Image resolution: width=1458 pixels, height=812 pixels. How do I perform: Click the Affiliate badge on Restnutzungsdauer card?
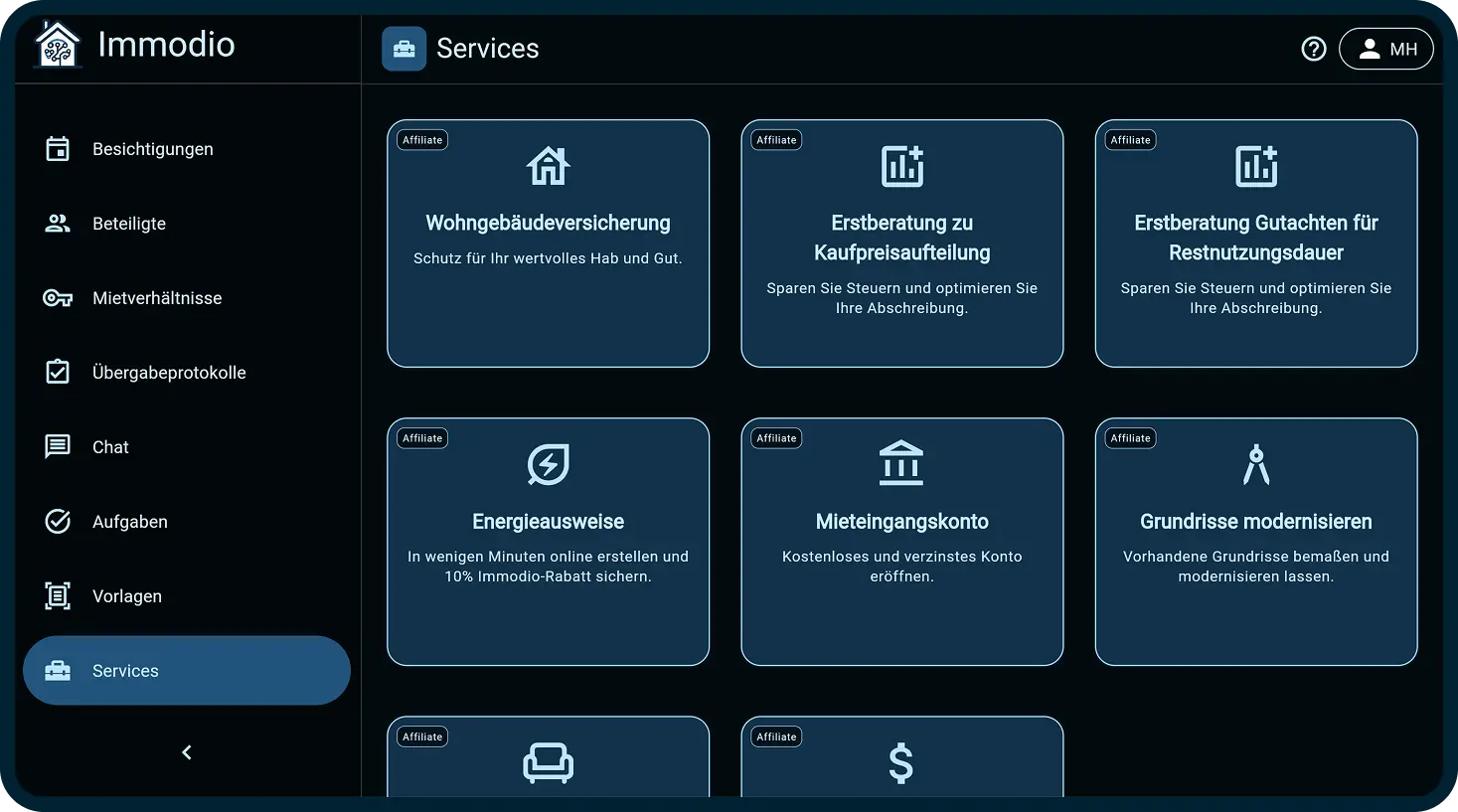[x=1131, y=140]
